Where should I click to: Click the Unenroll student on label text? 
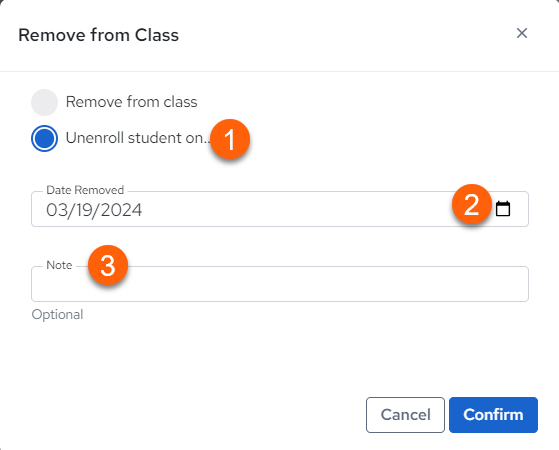pos(138,138)
